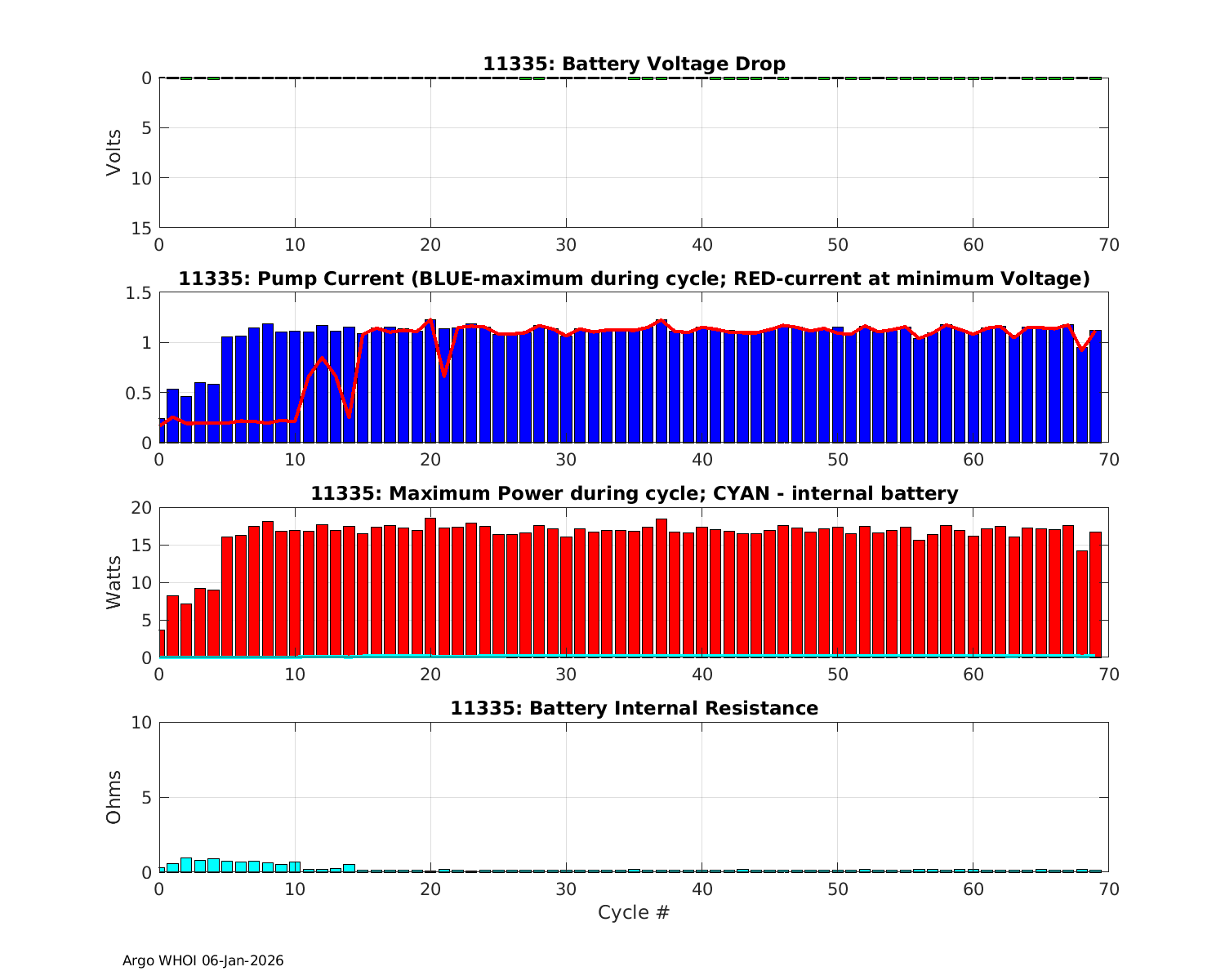
Task: Select the blue pump current bar at cycle 1
Action: tap(172, 416)
